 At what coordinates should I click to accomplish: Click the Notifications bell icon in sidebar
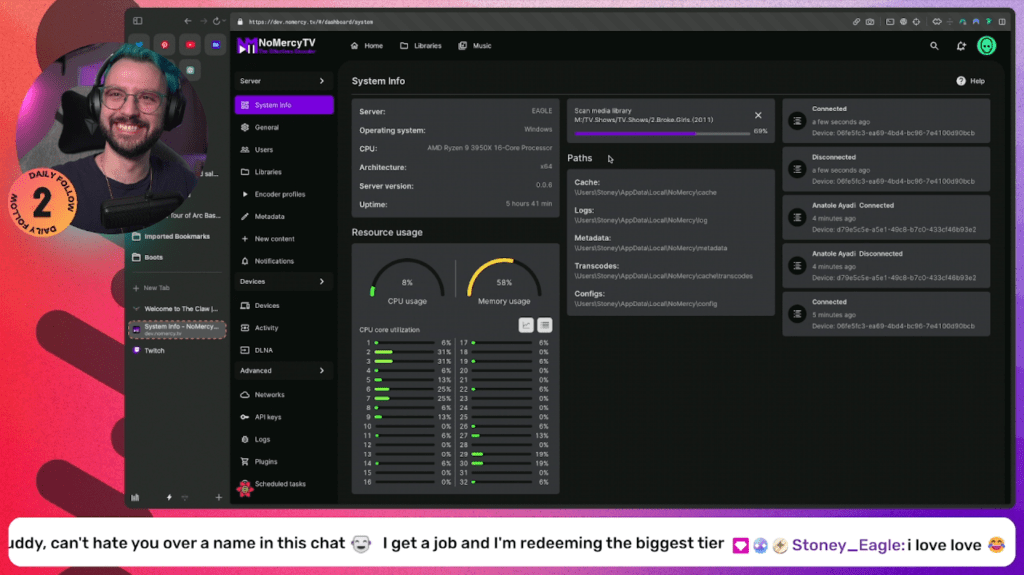245,261
